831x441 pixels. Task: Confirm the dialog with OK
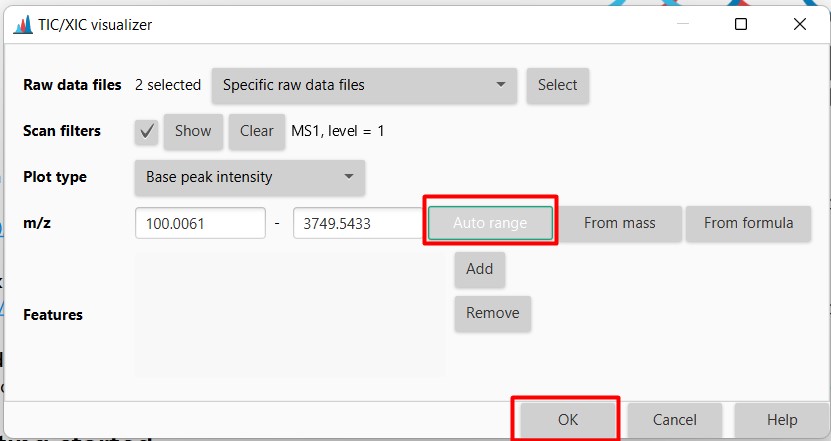[567, 420]
